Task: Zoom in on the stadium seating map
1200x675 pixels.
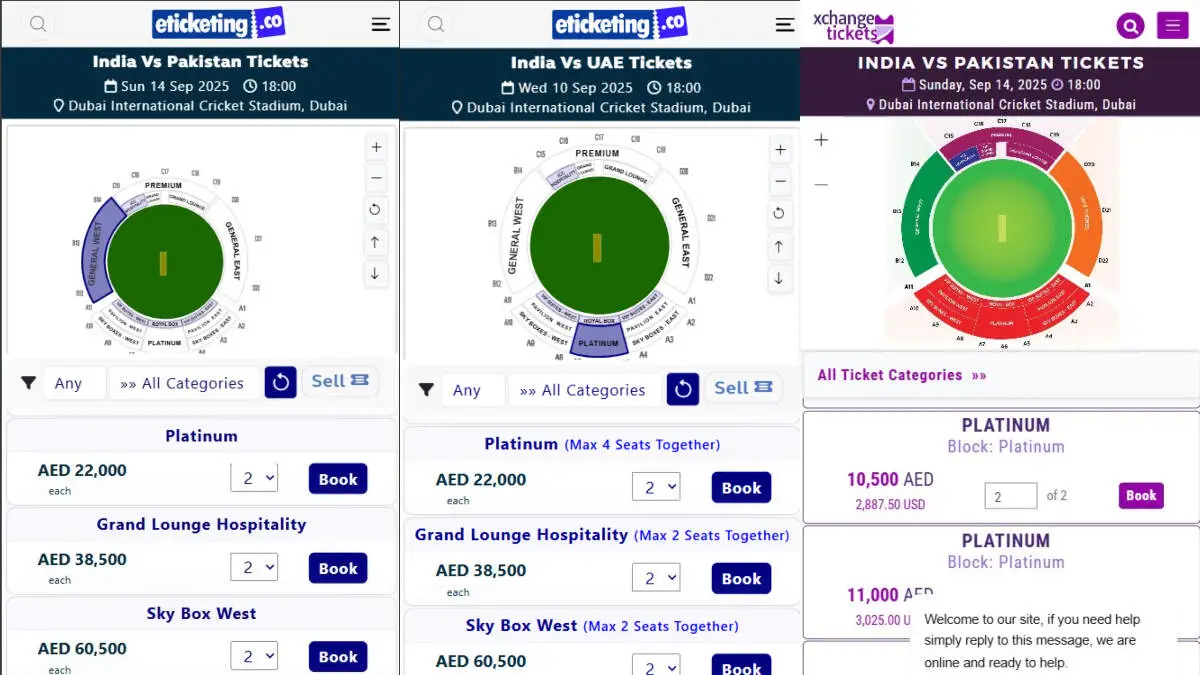Action: (376, 147)
